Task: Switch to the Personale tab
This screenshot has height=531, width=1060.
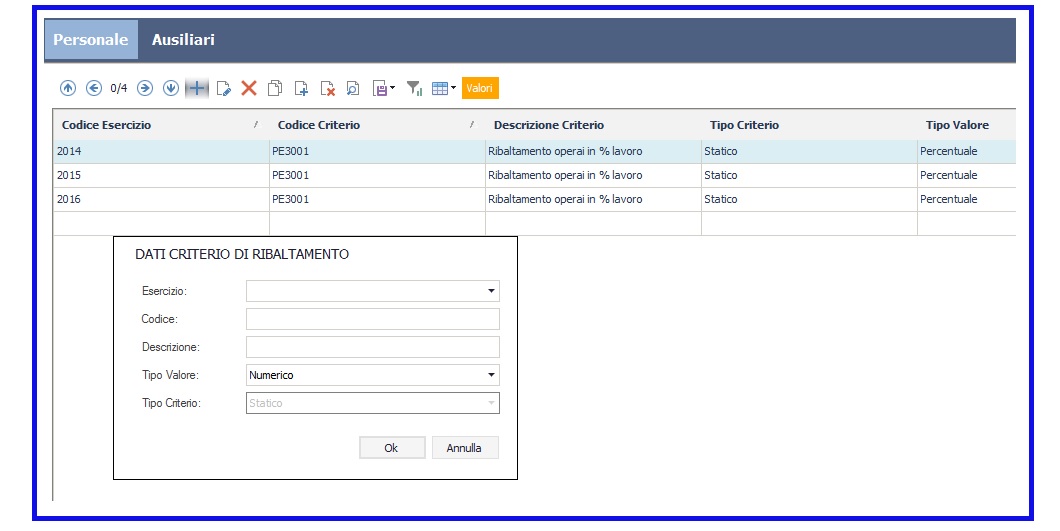Action: 91,39
